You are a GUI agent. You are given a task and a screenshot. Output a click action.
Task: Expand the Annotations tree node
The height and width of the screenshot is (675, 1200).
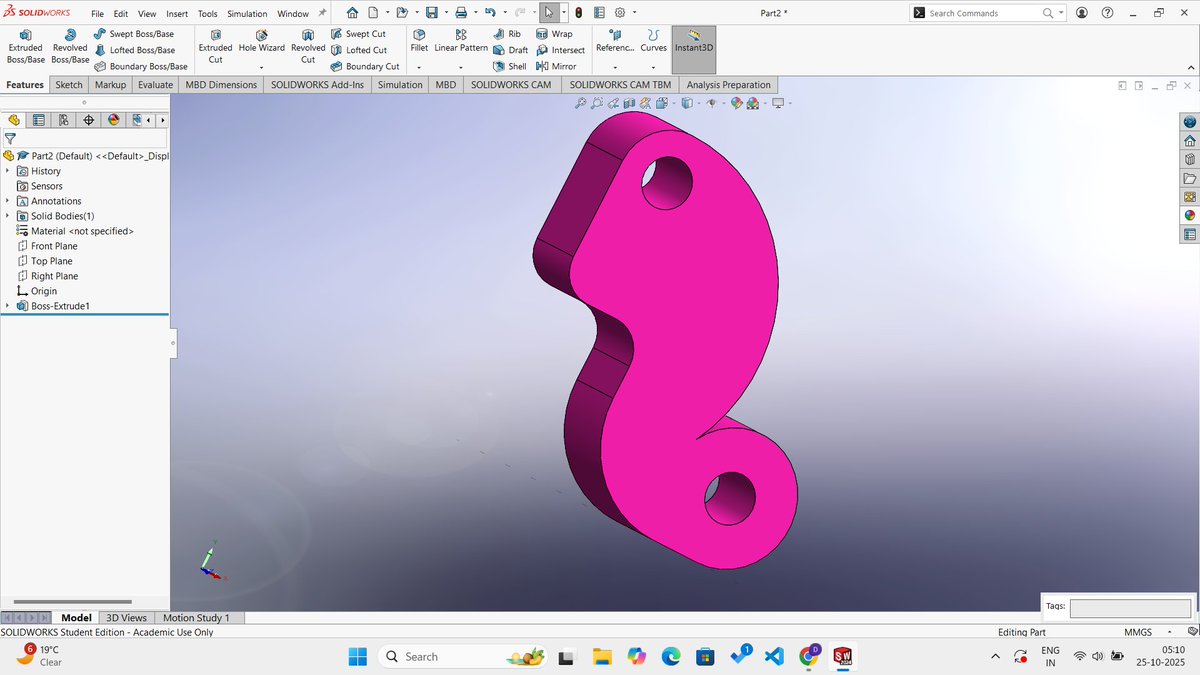8,201
